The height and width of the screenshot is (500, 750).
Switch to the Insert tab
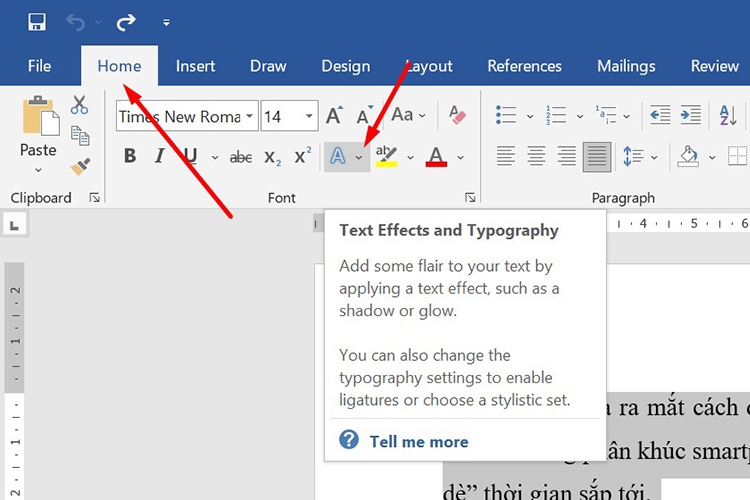coord(195,66)
